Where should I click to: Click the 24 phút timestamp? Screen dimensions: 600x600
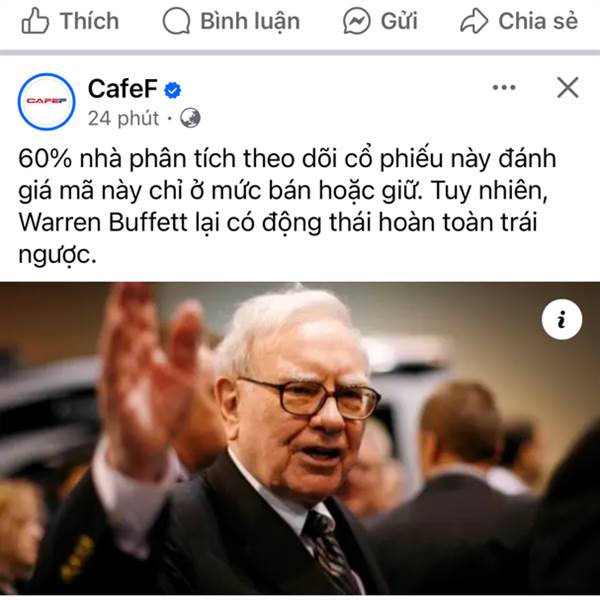[123, 118]
